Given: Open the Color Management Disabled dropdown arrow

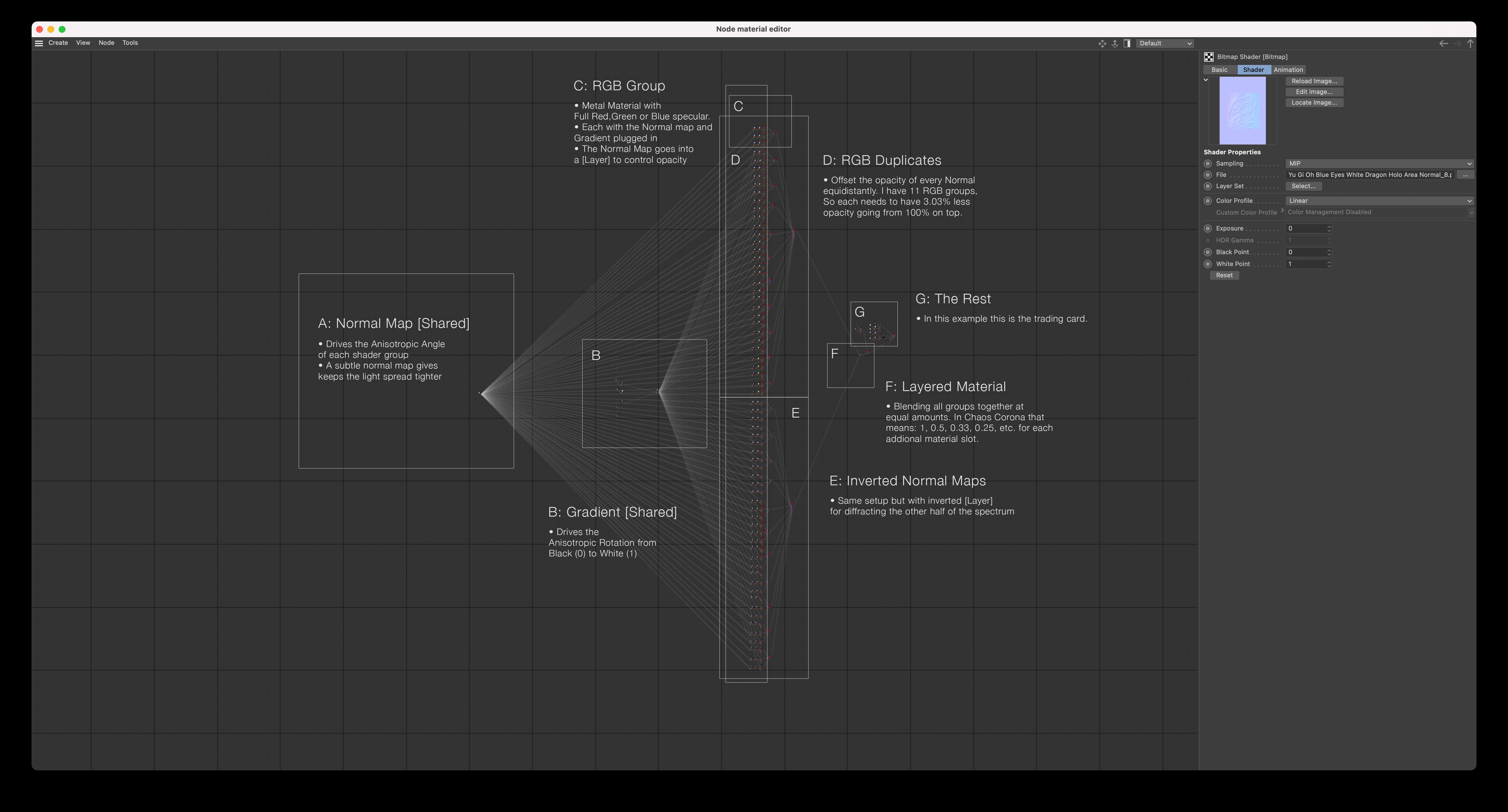Looking at the screenshot, I should (1471, 212).
